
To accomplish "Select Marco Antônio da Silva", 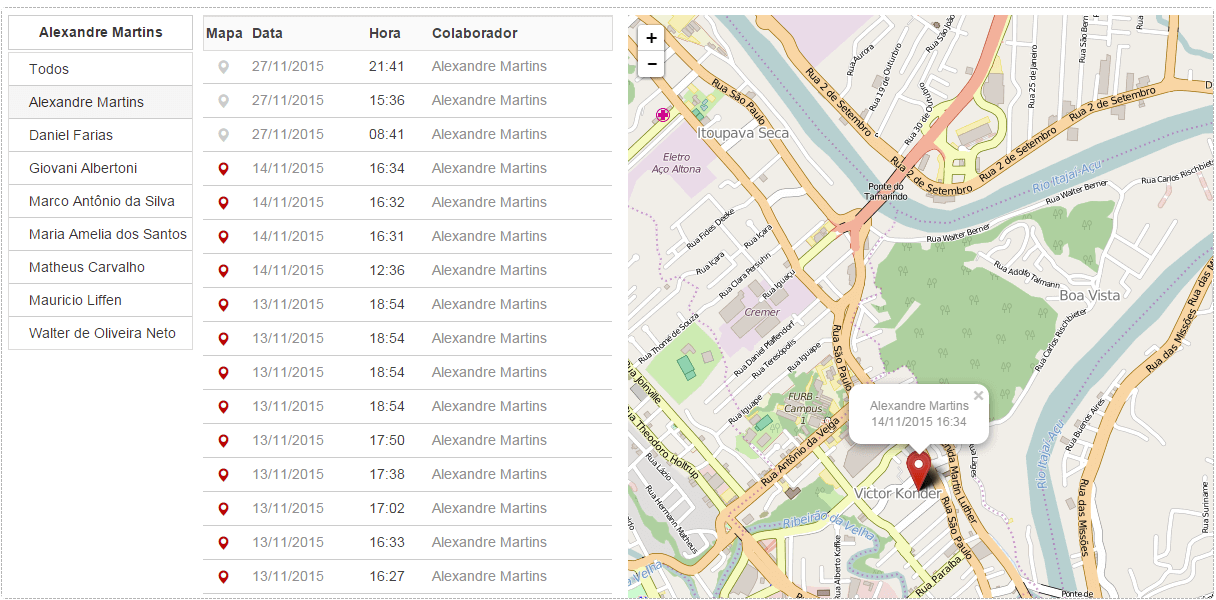I will pyautogui.click(x=101, y=201).
